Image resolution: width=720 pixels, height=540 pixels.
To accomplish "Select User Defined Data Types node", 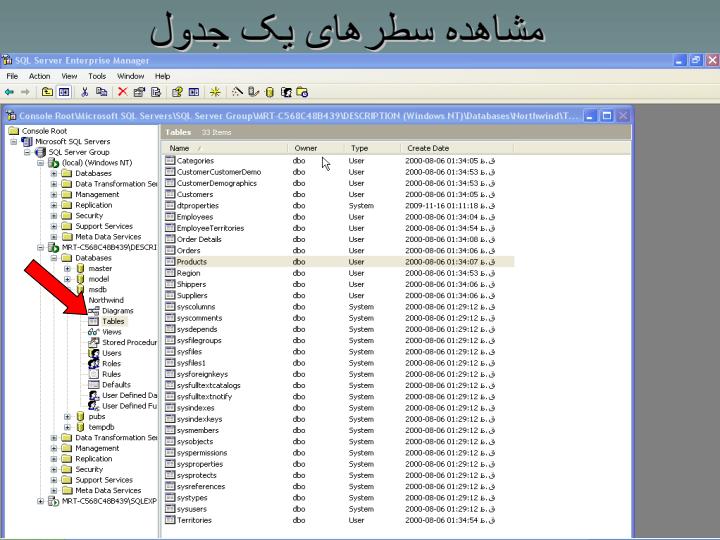I will pyautogui.click(x=129, y=395).
